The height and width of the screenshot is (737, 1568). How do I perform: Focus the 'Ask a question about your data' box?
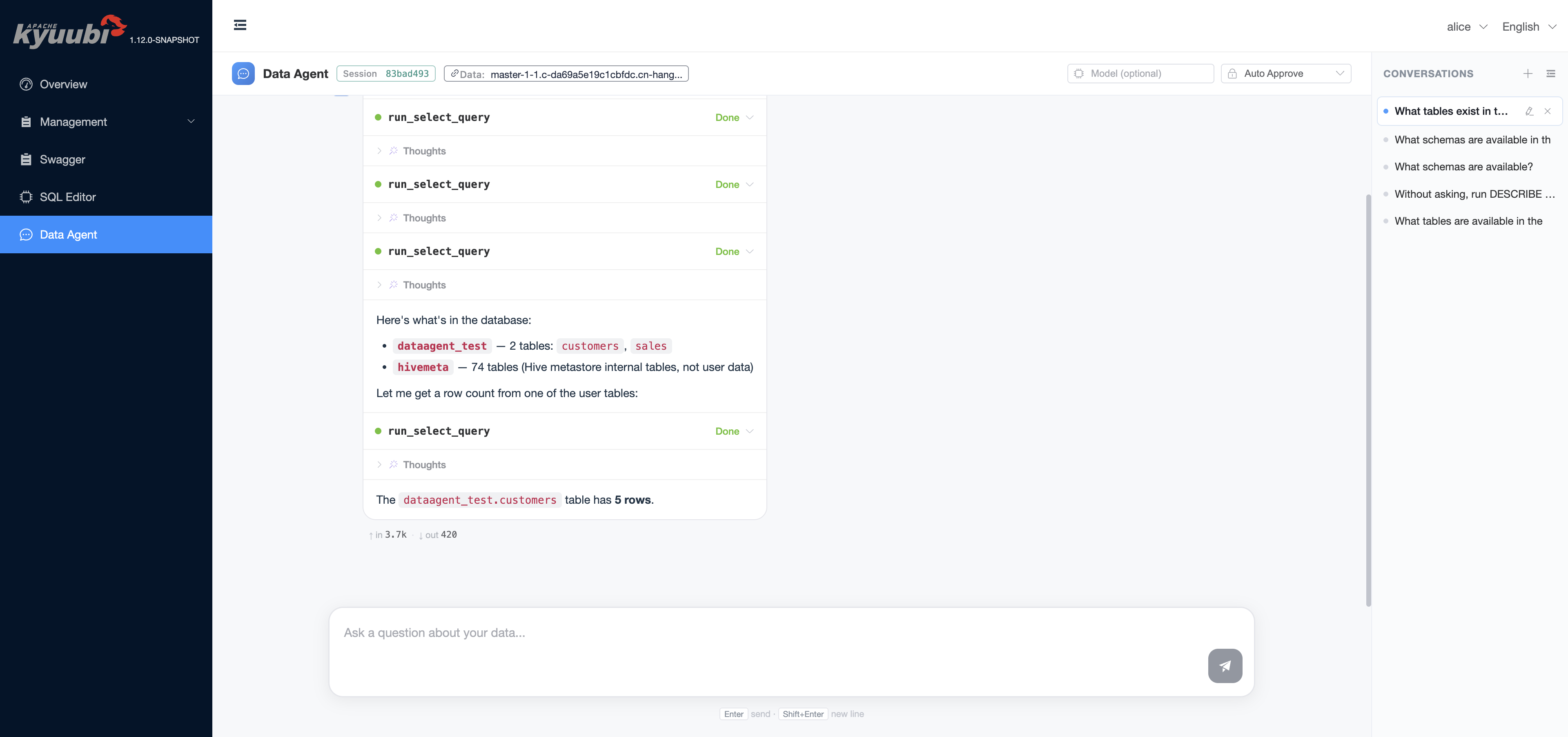click(791, 652)
